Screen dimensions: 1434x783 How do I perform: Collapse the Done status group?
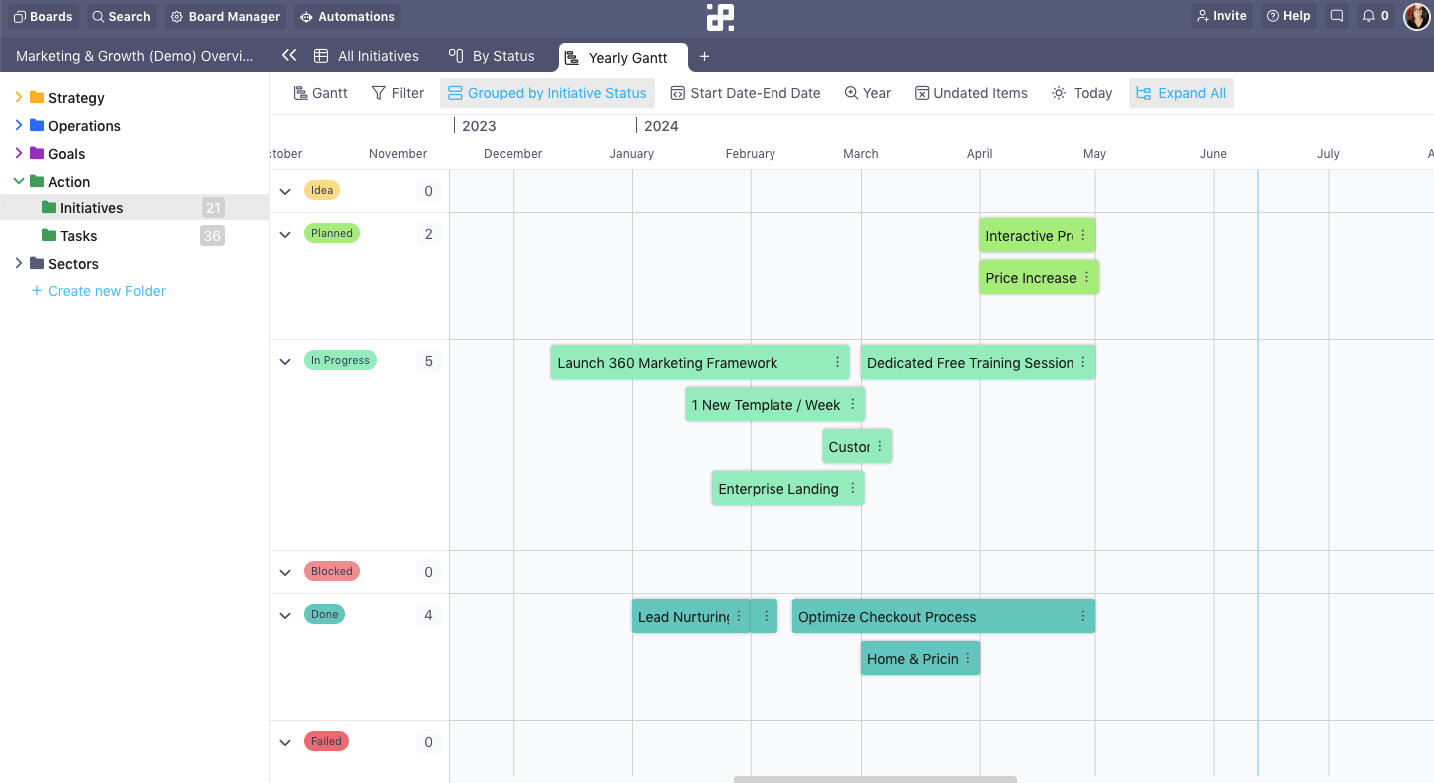285,616
